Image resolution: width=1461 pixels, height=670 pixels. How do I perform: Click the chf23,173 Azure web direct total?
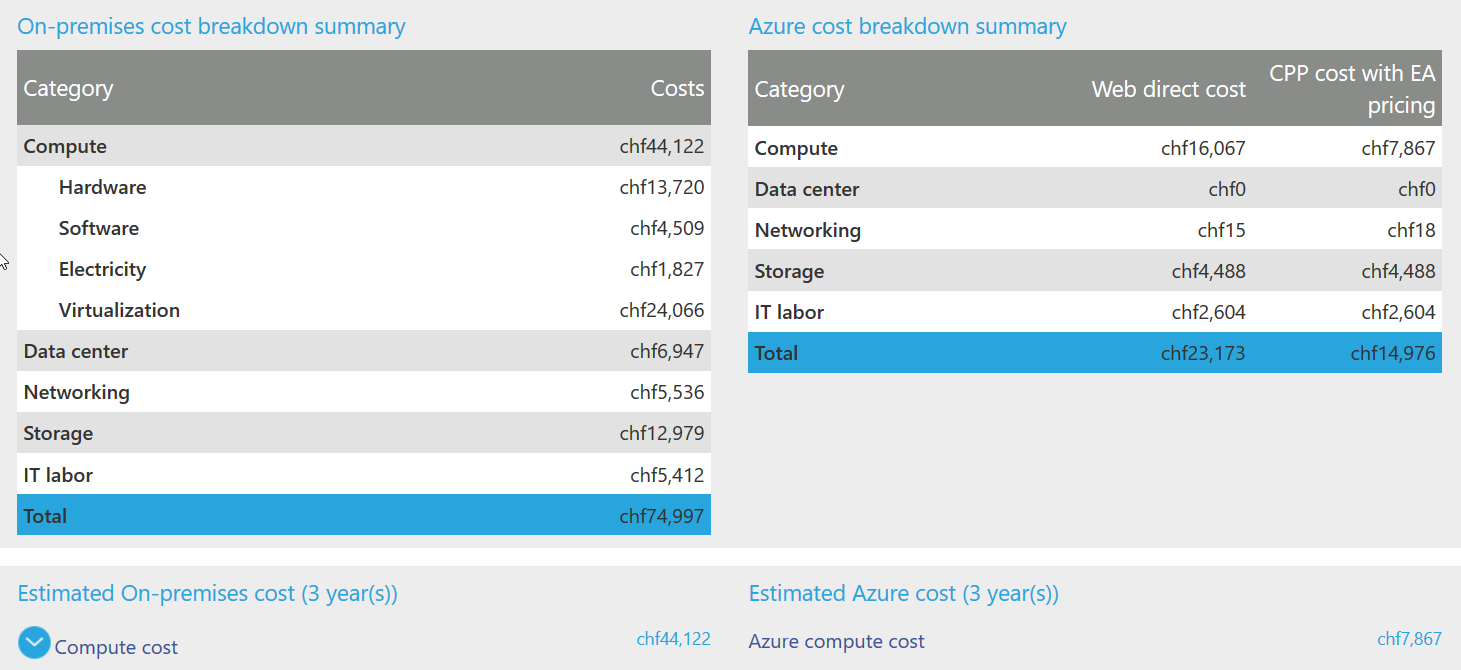(x=1203, y=353)
